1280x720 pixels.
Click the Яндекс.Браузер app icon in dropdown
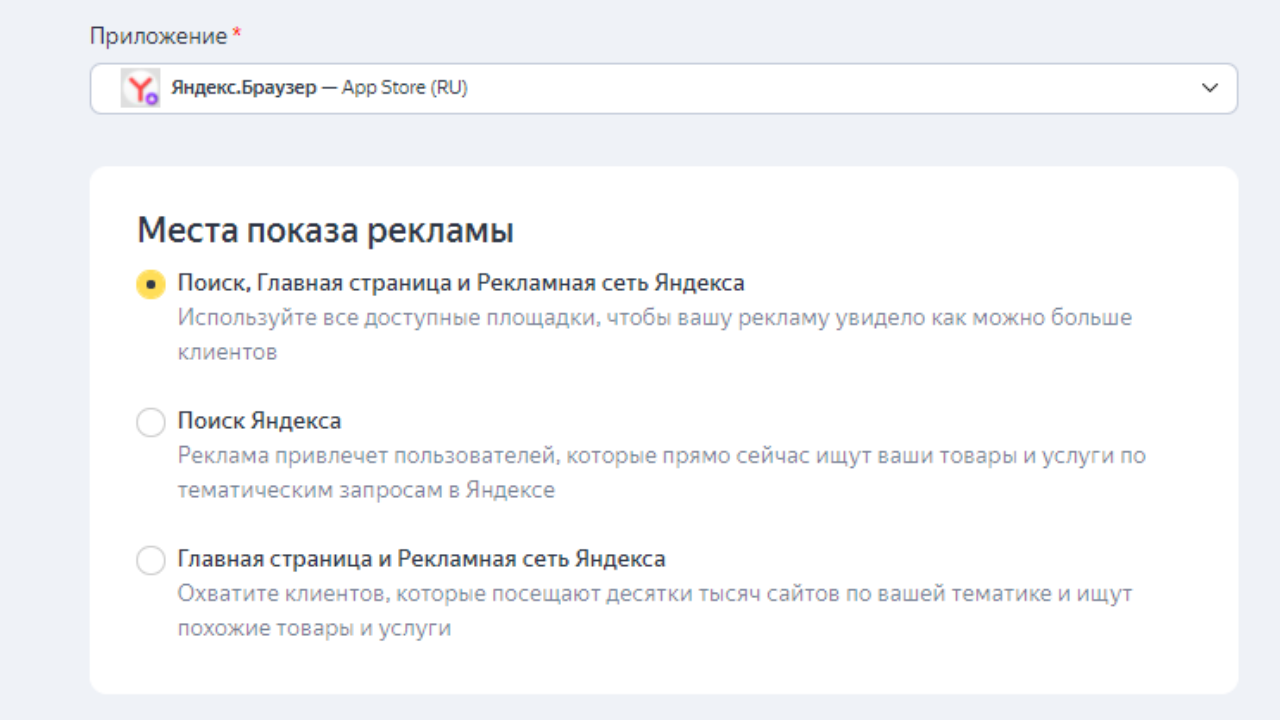click(140, 88)
